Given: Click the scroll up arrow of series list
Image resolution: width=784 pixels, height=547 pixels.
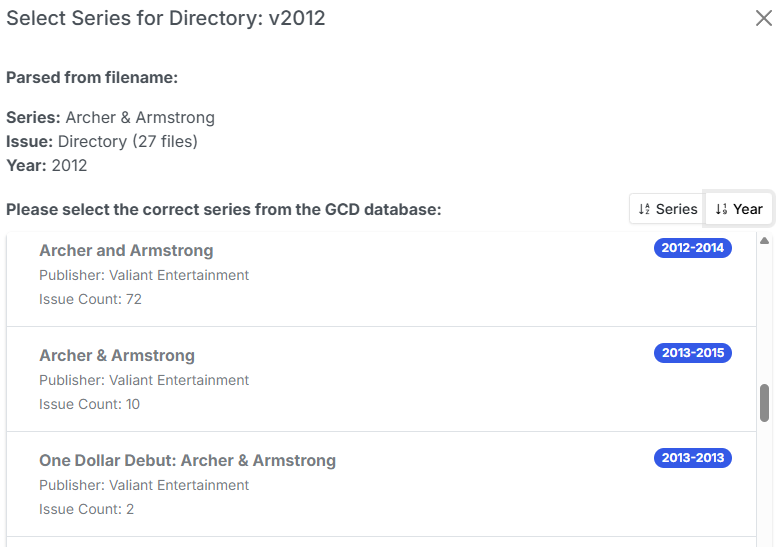Looking at the screenshot, I should [765, 241].
